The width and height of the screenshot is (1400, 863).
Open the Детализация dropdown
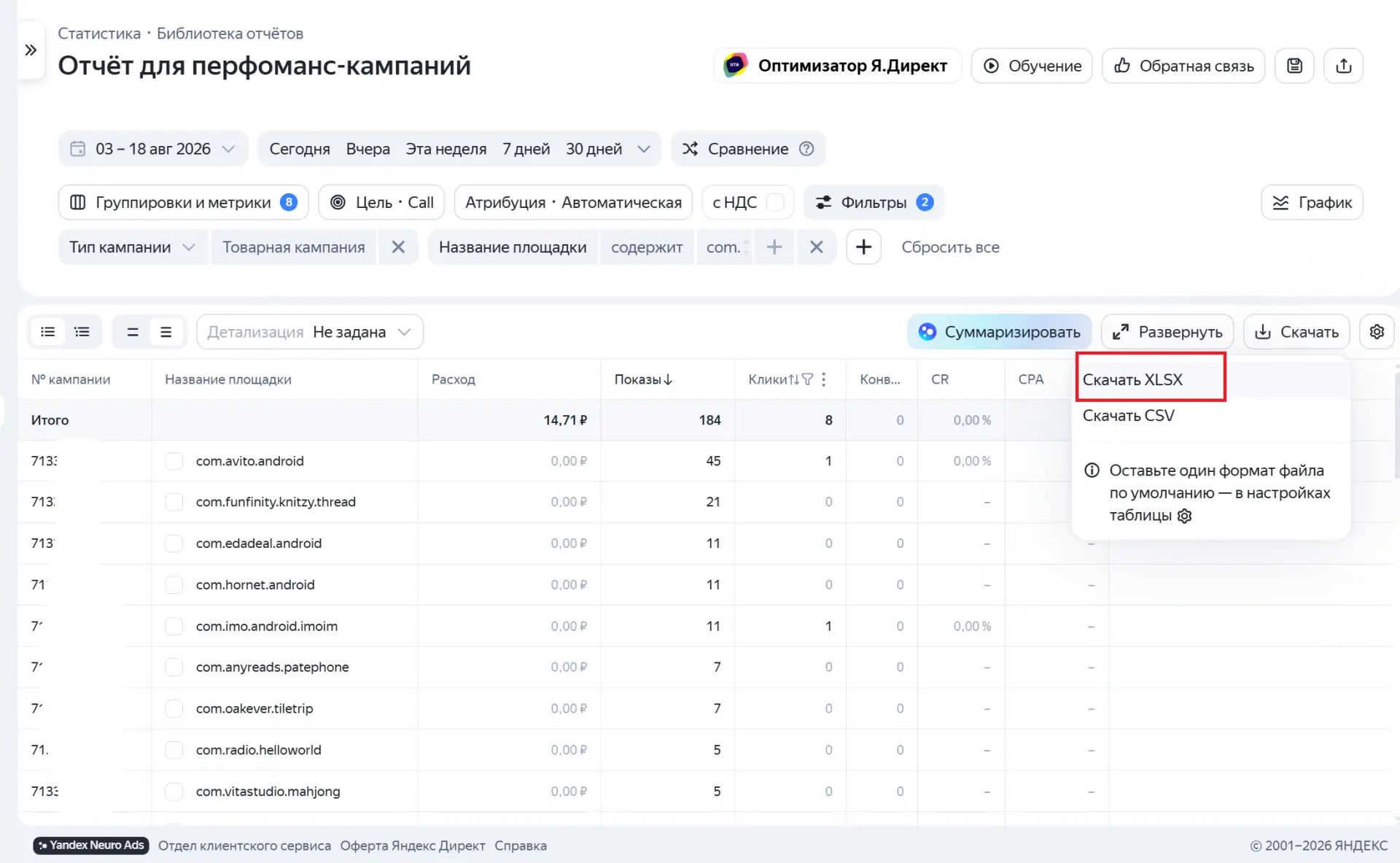(x=310, y=332)
